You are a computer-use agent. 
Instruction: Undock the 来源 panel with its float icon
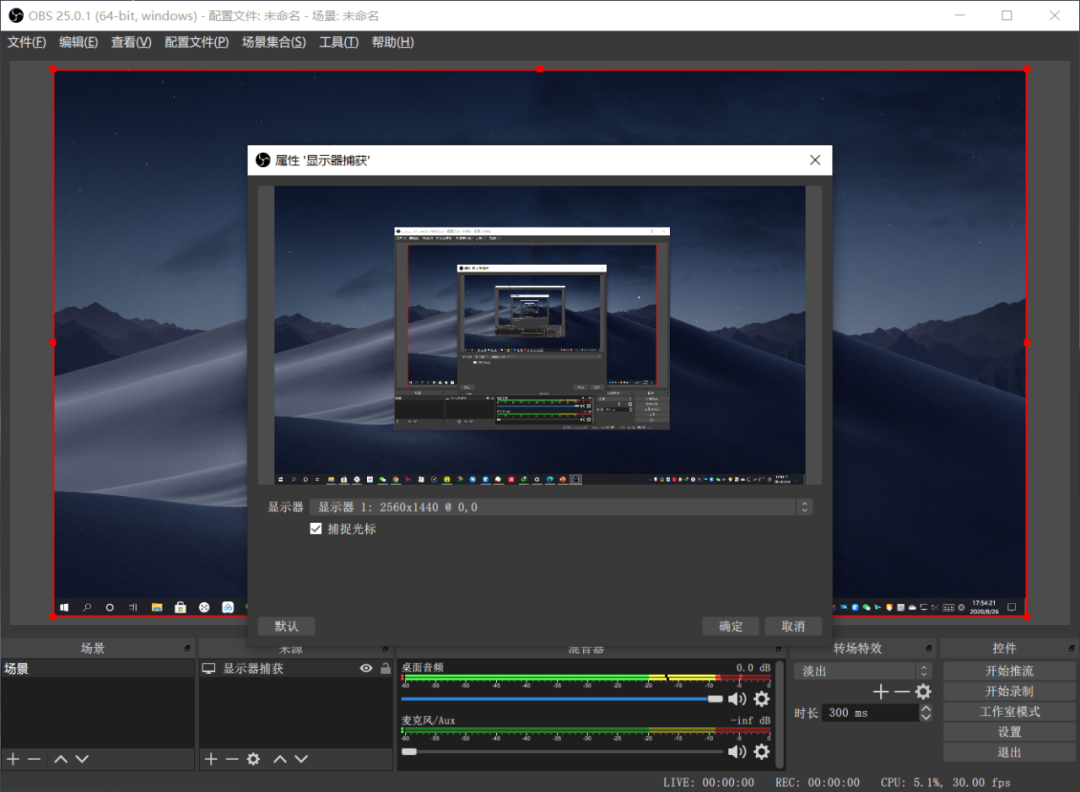coord(385,649)
